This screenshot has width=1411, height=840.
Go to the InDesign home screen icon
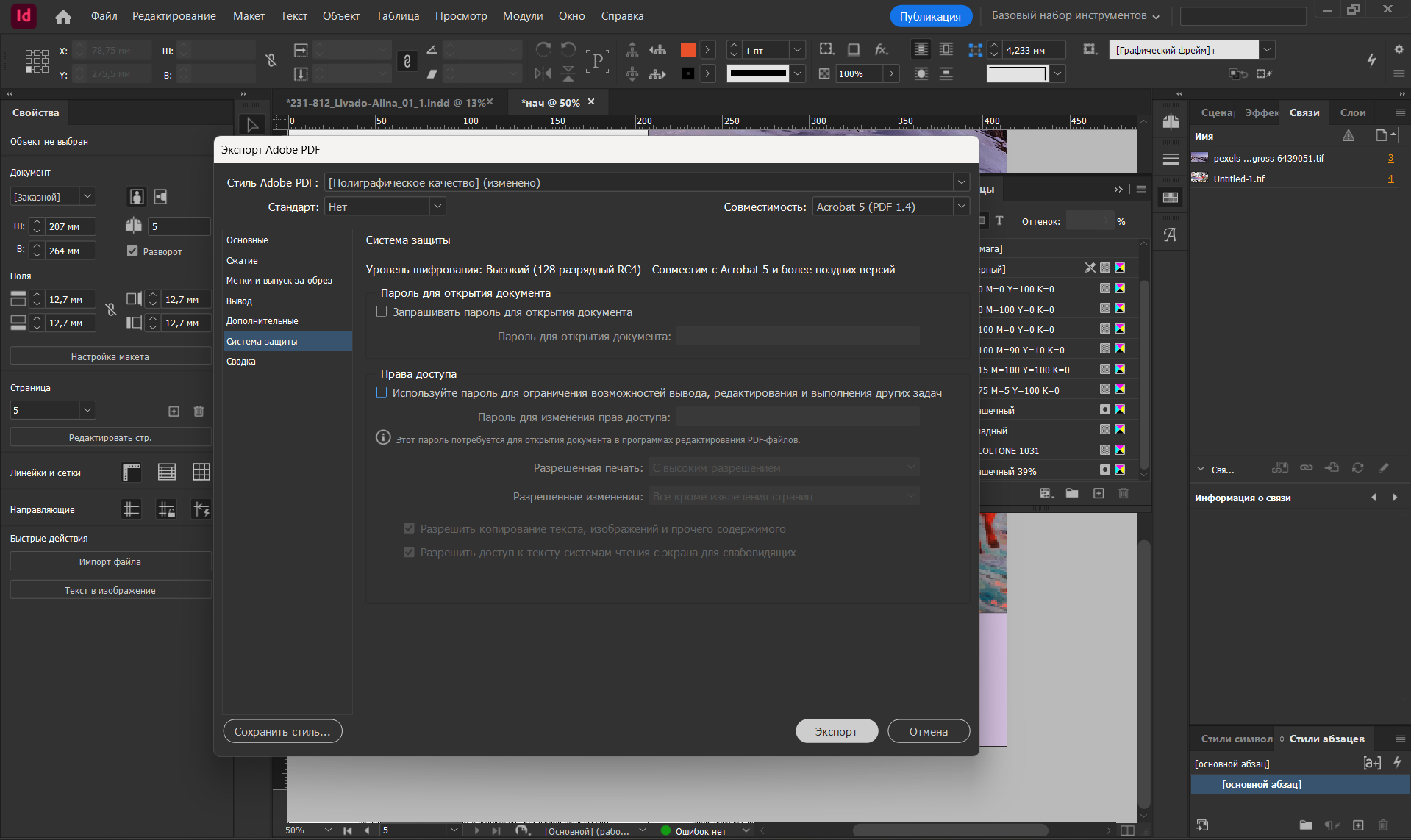(63, 16)
